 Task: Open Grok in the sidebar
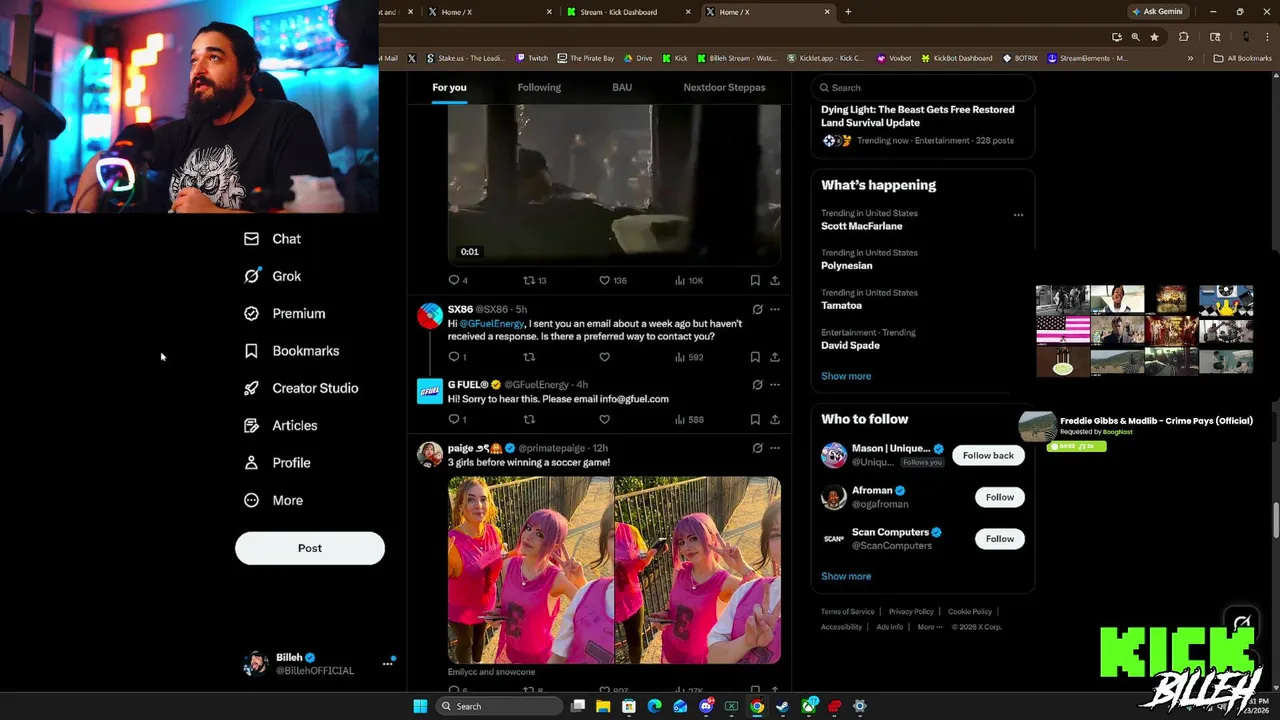coord(272,276)
